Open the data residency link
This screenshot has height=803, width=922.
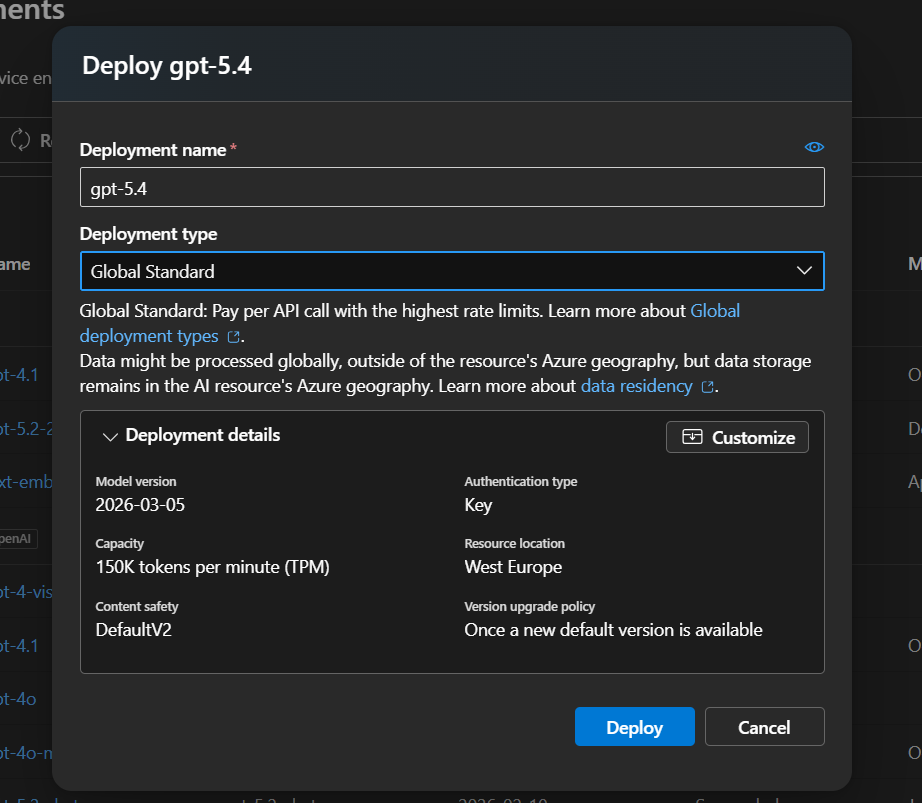tap(636, 386)
